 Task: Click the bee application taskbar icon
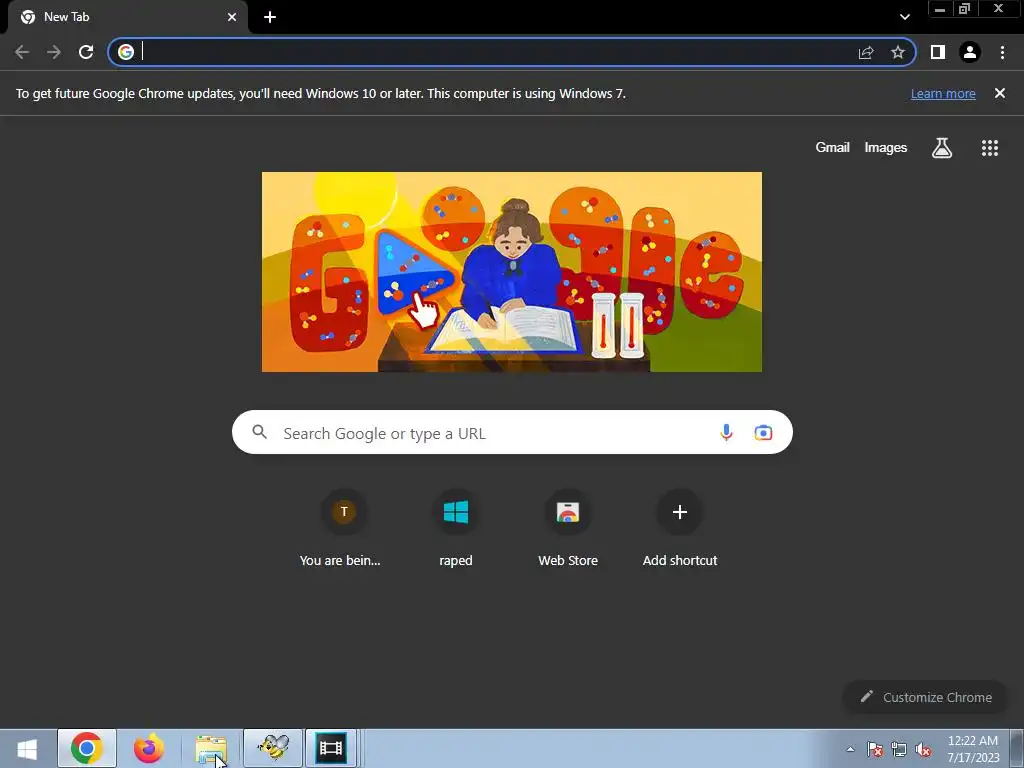273,748
